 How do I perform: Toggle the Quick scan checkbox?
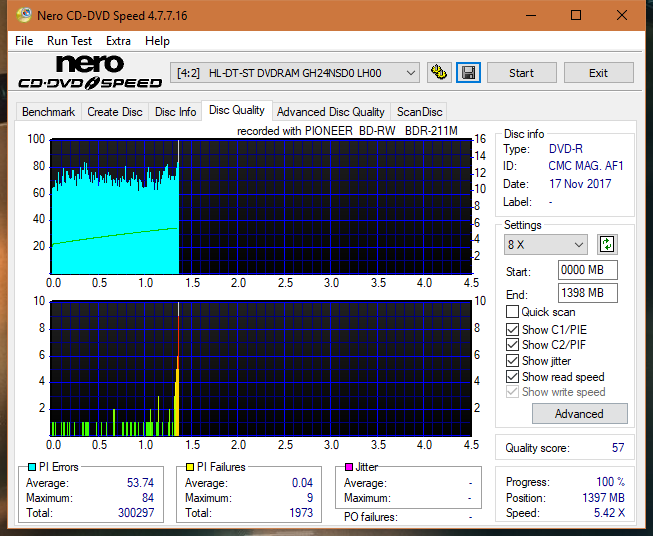click(x=512, y=312)
